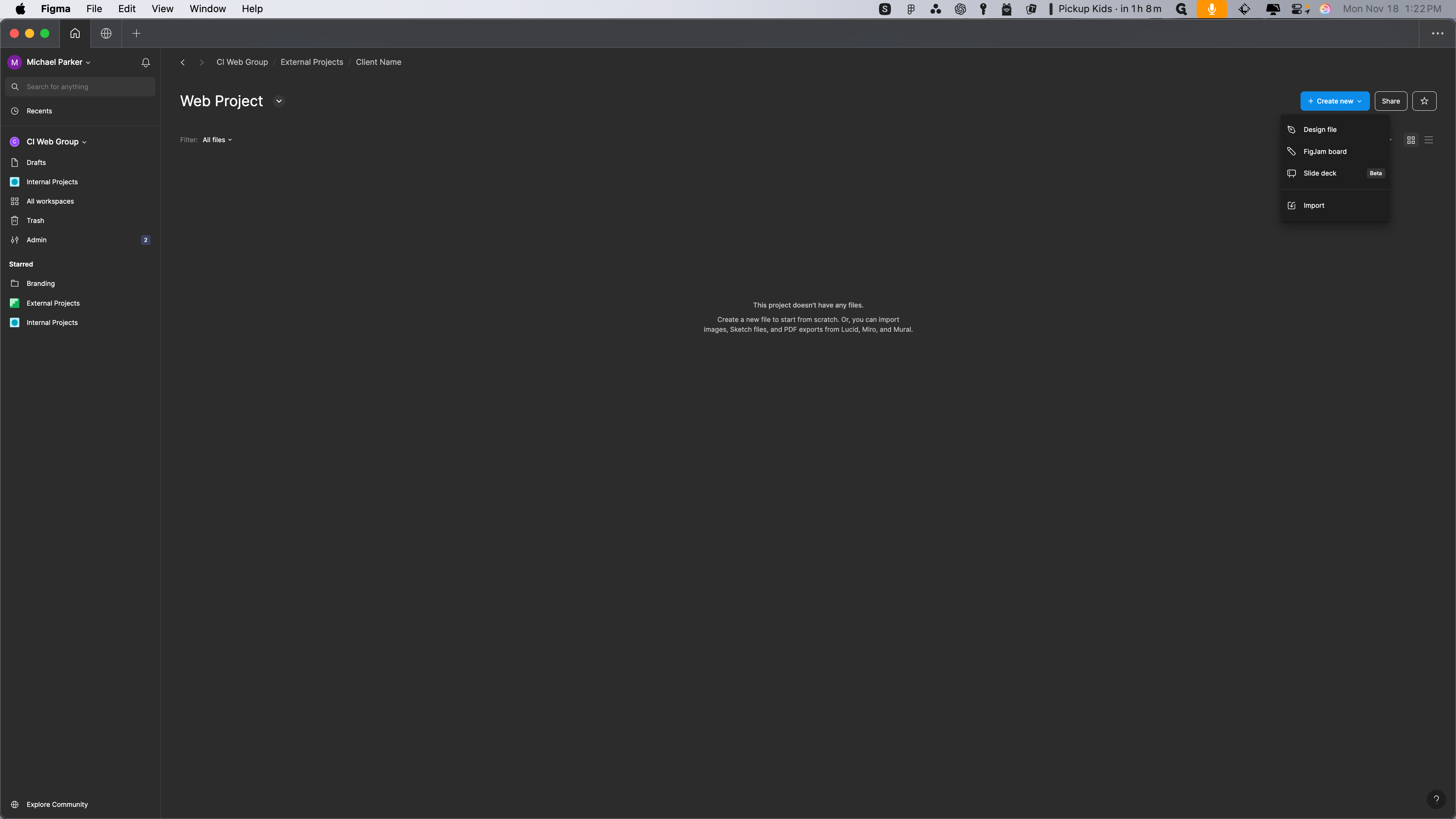The image size is (1456, 819).
Task: Open the All files filter dropdown
Action: click(217, 140)
